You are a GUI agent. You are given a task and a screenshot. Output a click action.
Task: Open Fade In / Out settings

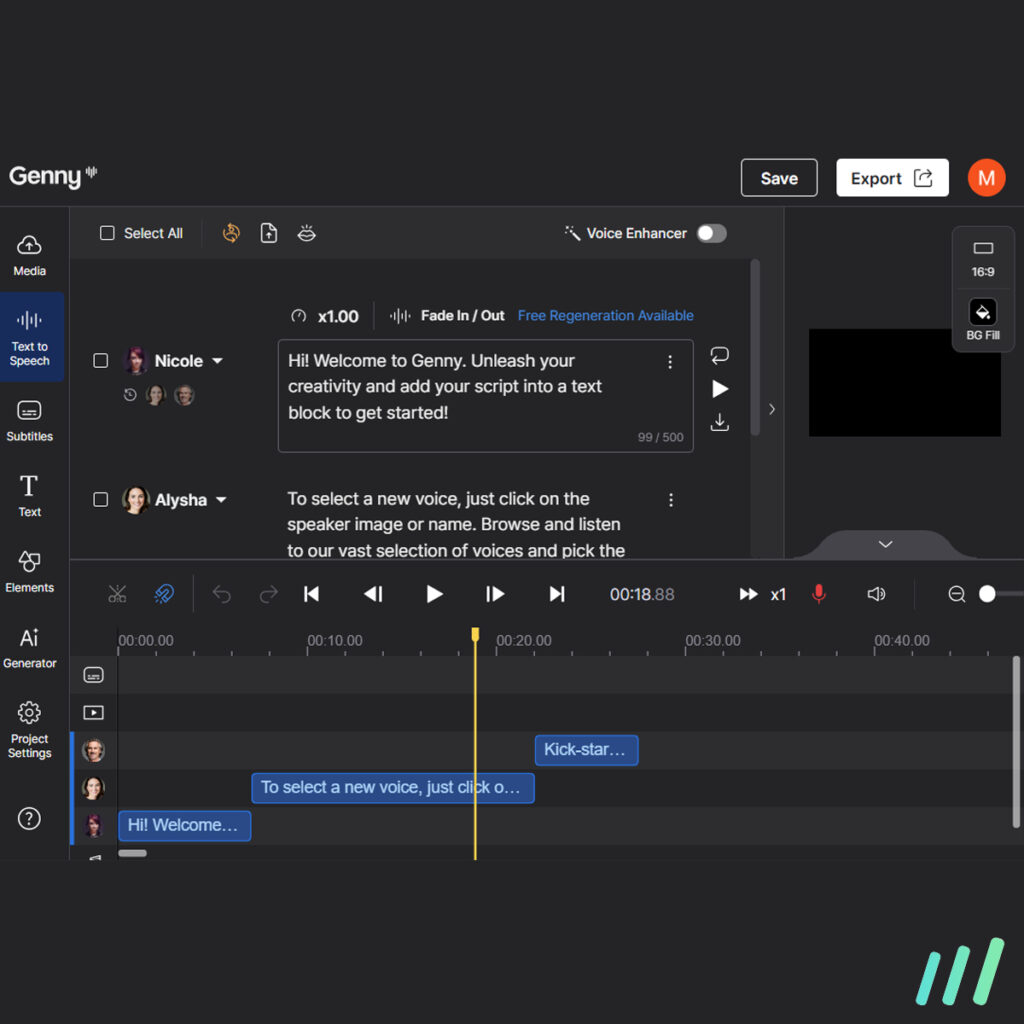pyautogui.click(x=447, y=316)
